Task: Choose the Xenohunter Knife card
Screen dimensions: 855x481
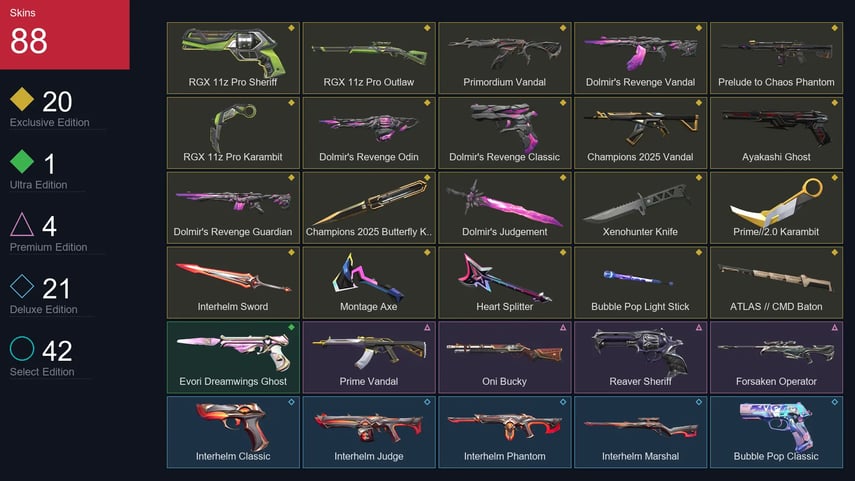Action: click(640, 207)
